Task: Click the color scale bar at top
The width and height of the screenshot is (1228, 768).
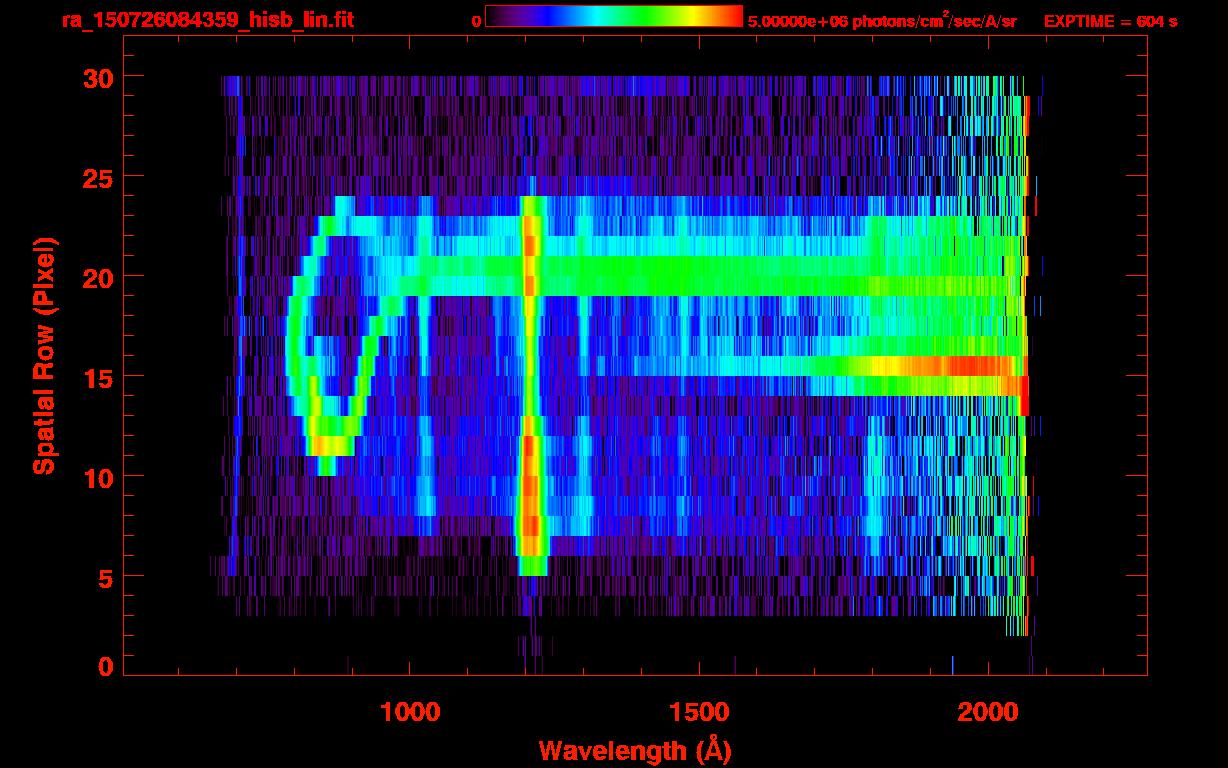Action: pos(614,17)
